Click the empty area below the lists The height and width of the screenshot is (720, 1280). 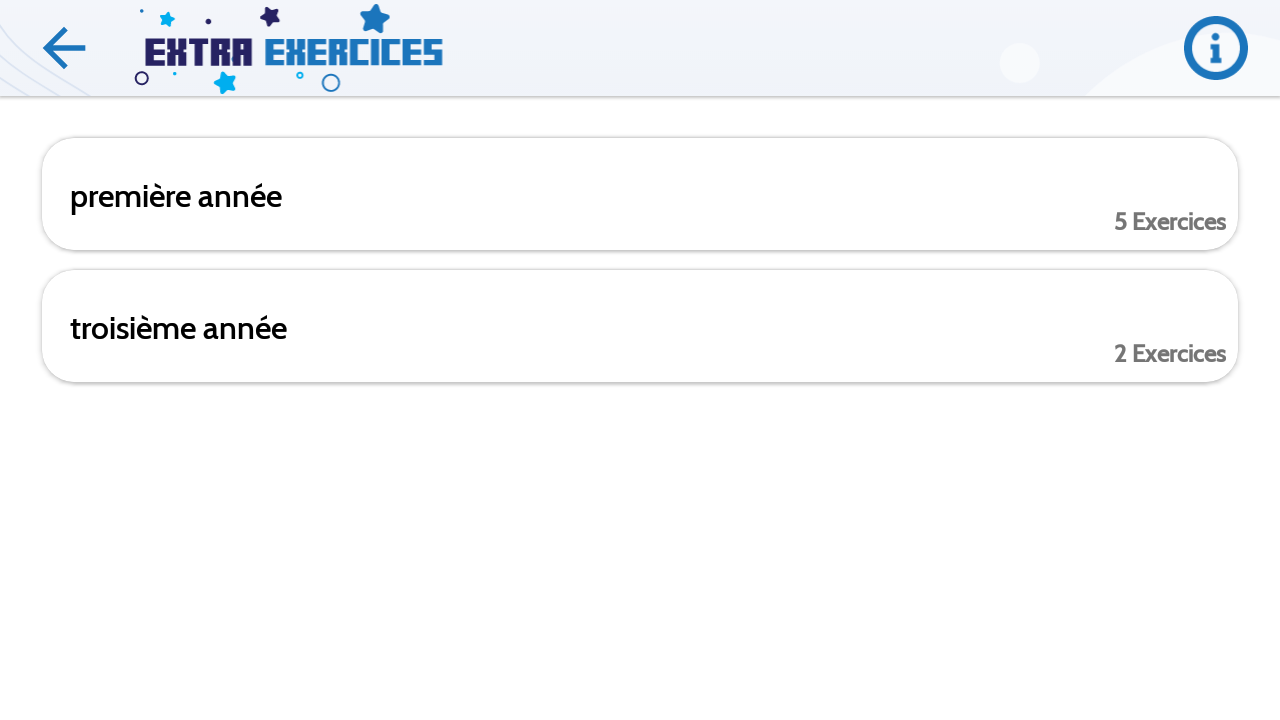[640, 550]
